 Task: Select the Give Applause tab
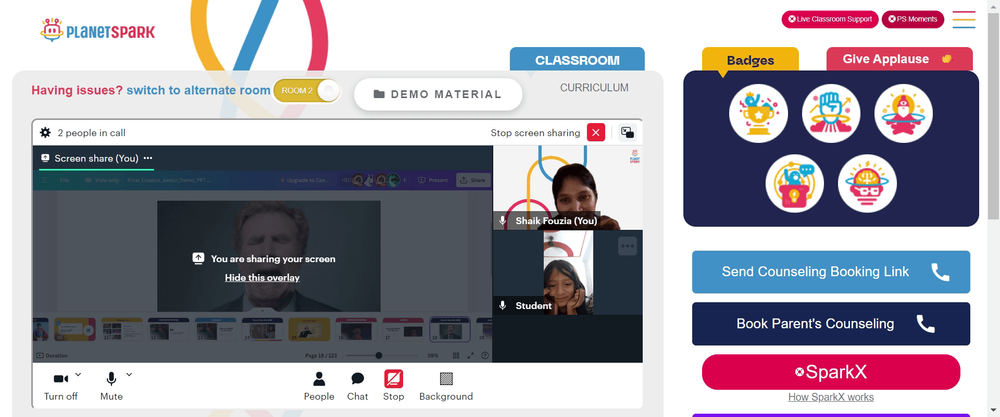tap(899, 59)
